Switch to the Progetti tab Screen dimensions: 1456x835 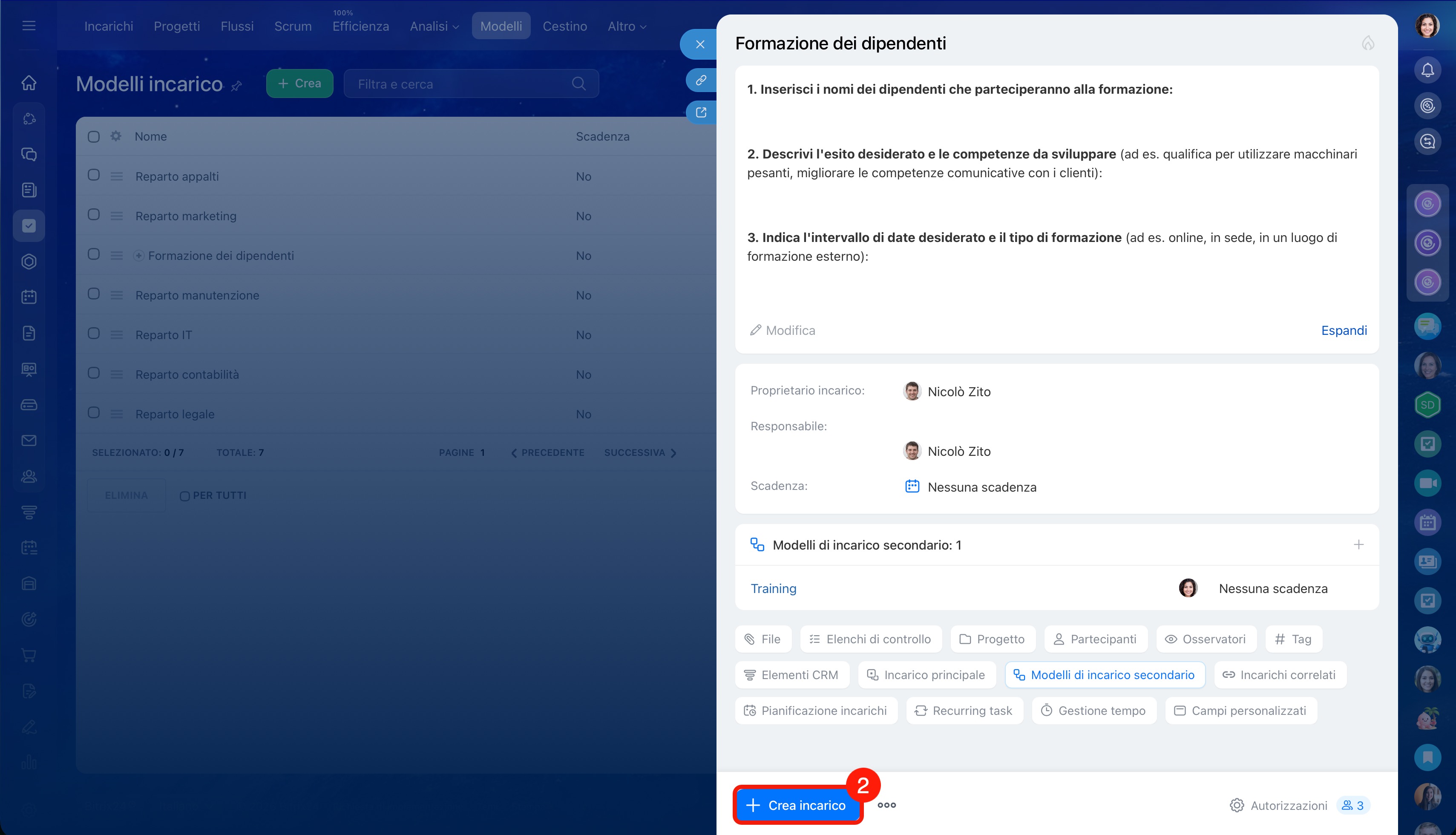pyautogui.click(x=177, y=26)
